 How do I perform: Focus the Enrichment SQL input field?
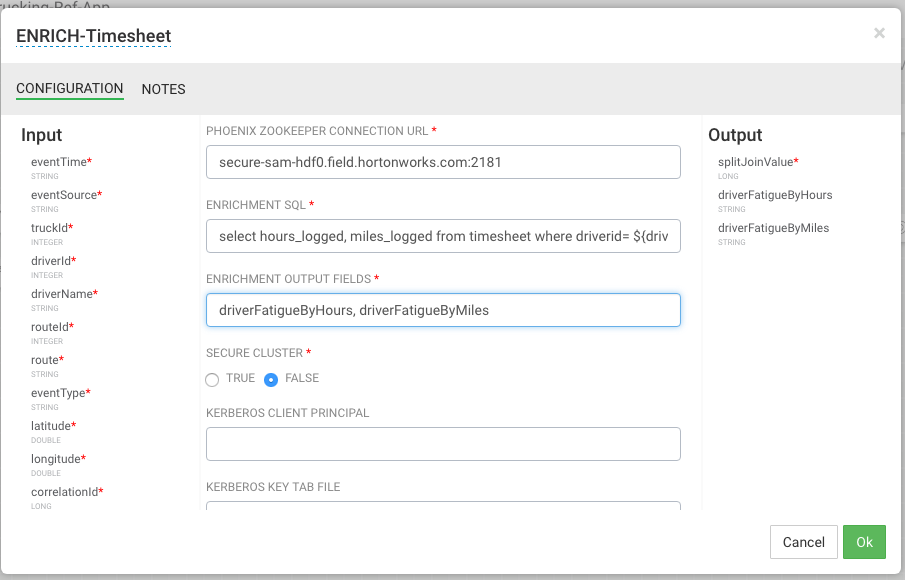point(443,236)
